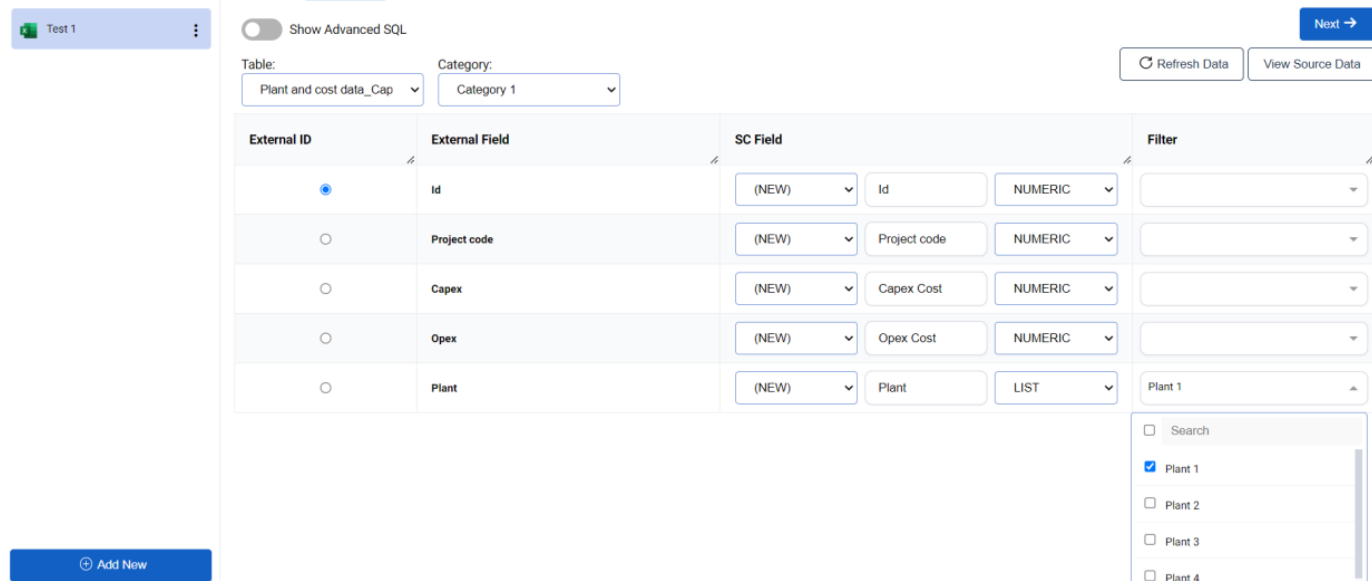This screenshot has height=584, width=1372.
Task: Open the LIST type dropdown in Plant row
Action: [x=1056, y=388]
